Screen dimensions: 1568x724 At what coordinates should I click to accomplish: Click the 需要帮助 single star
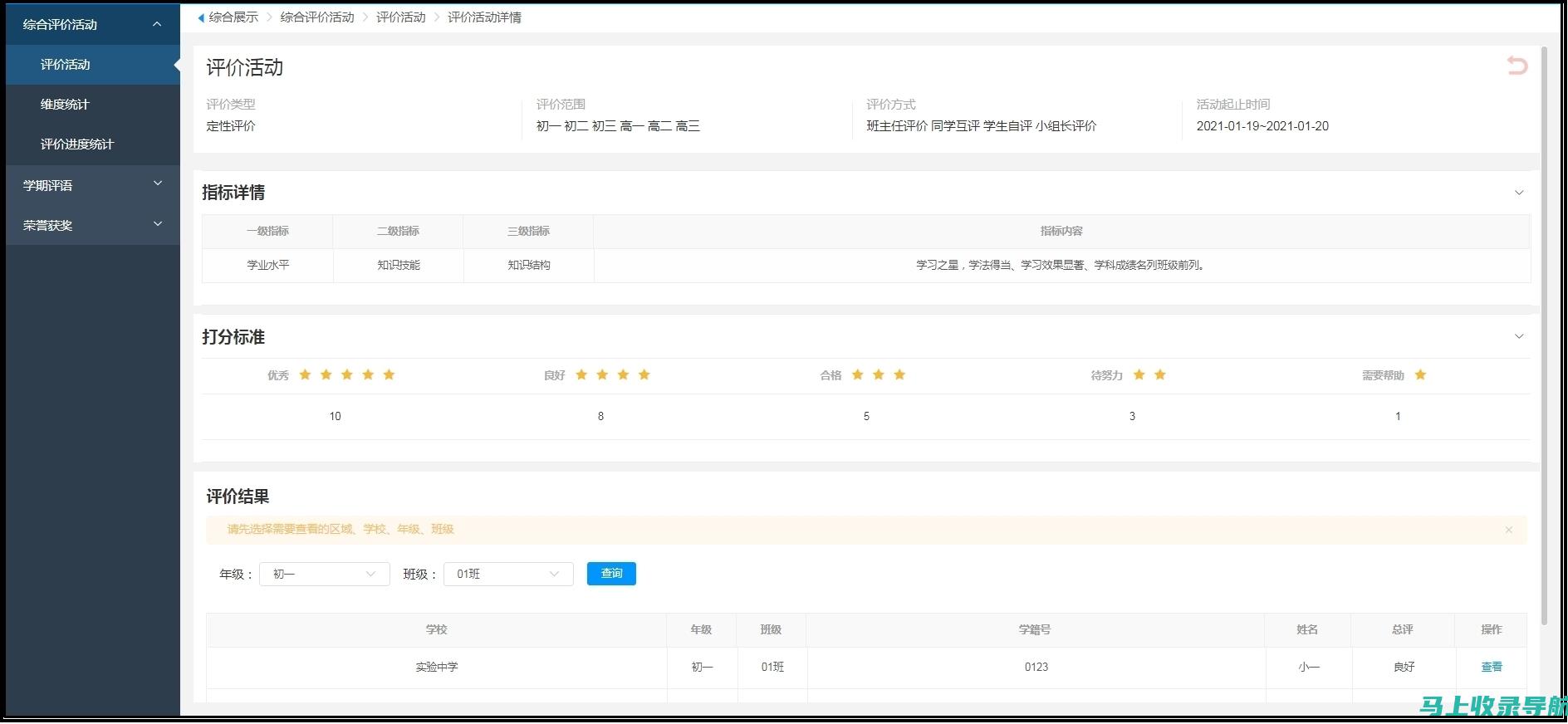click(x=1420, y=375)
